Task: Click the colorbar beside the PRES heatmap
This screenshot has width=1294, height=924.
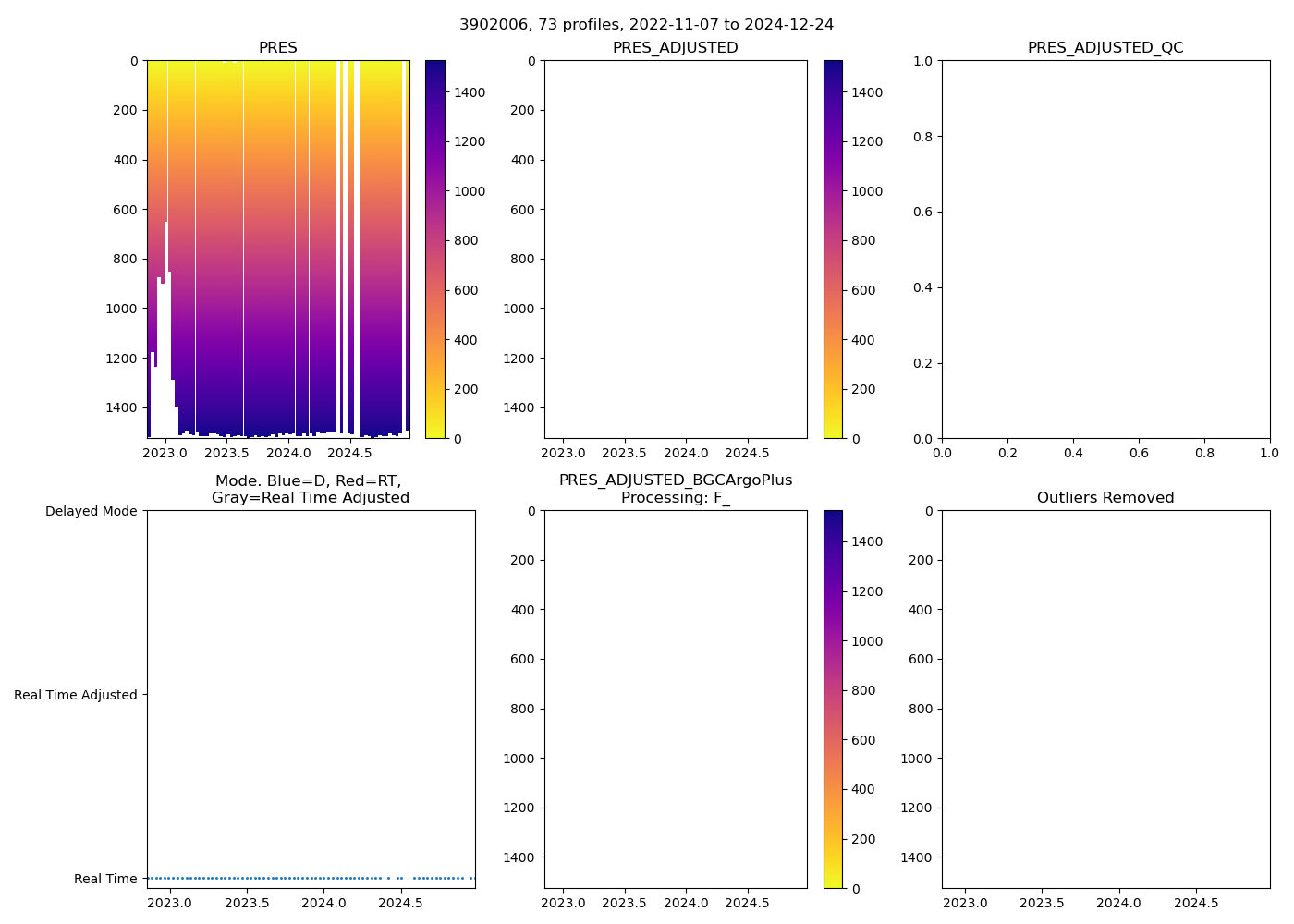Action: pyautogui.click(x=434, y=249)
